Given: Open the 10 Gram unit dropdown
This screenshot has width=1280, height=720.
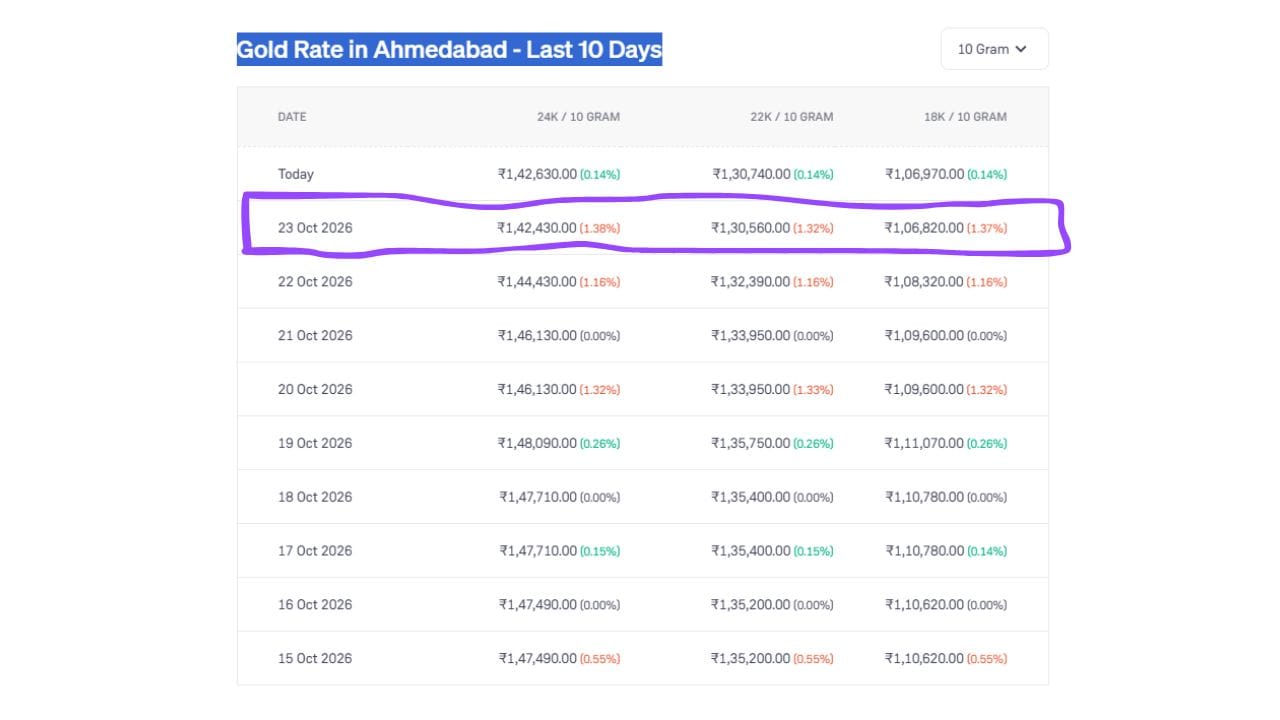Looking at the screenshot, I should point(994,49).
